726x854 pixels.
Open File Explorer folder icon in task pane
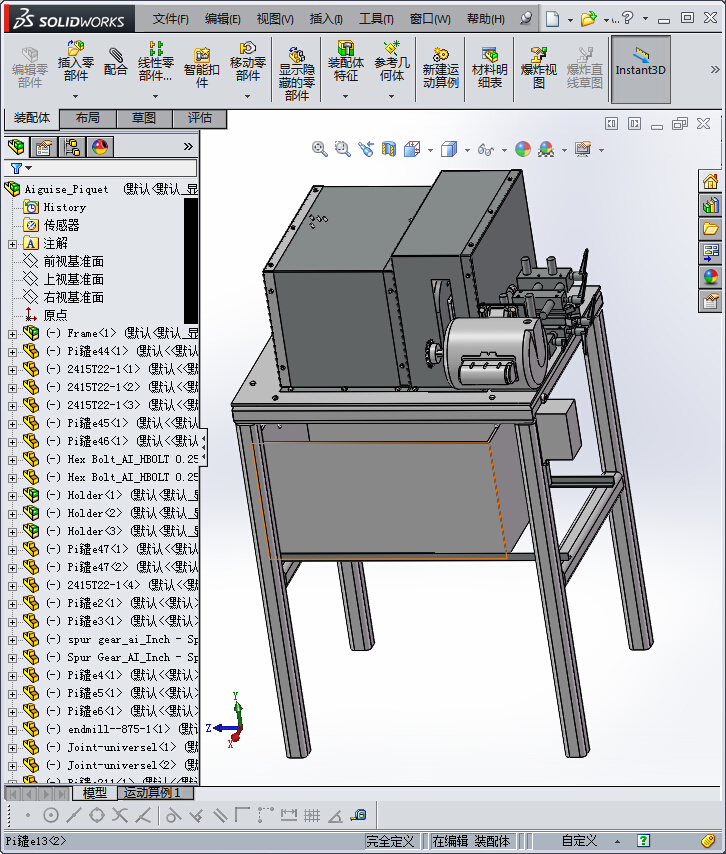pyautogui.click(x=710, y=229)
